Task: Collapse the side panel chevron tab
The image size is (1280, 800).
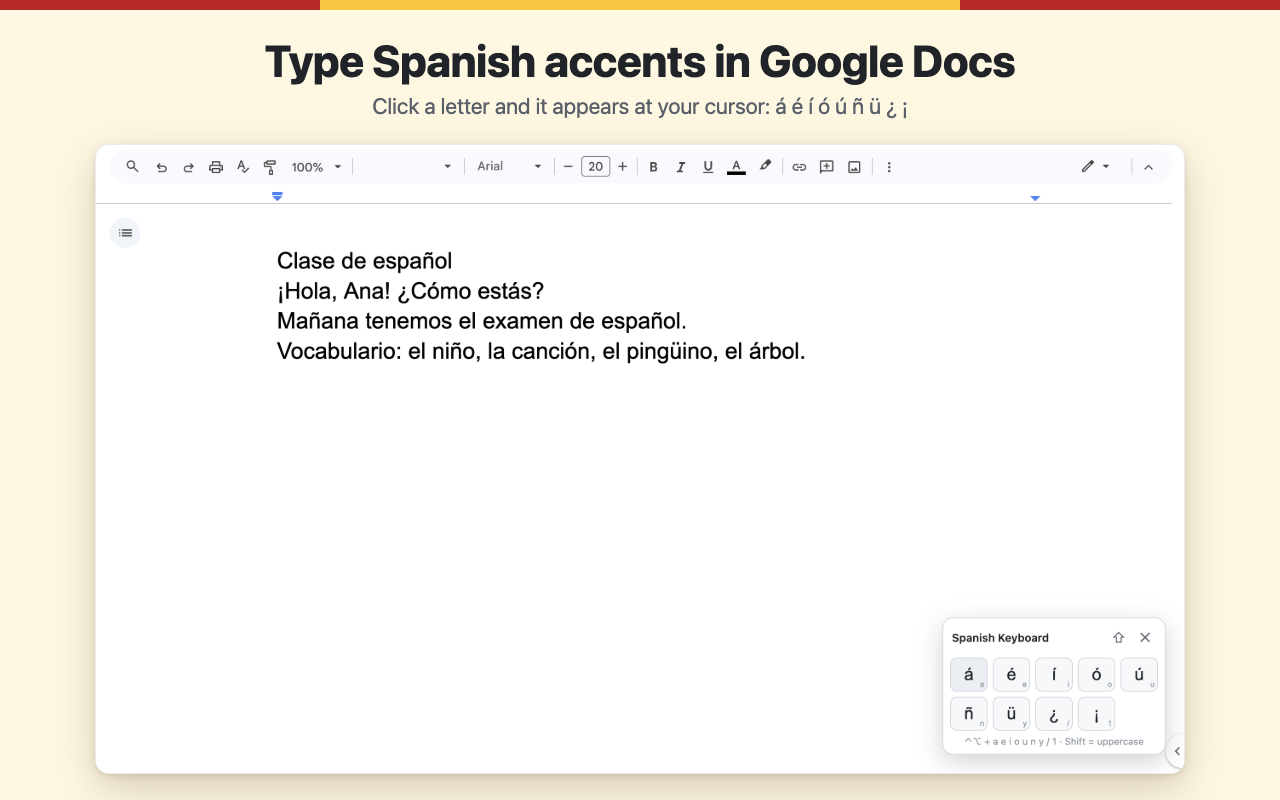Action: (x=1176, y=751)
